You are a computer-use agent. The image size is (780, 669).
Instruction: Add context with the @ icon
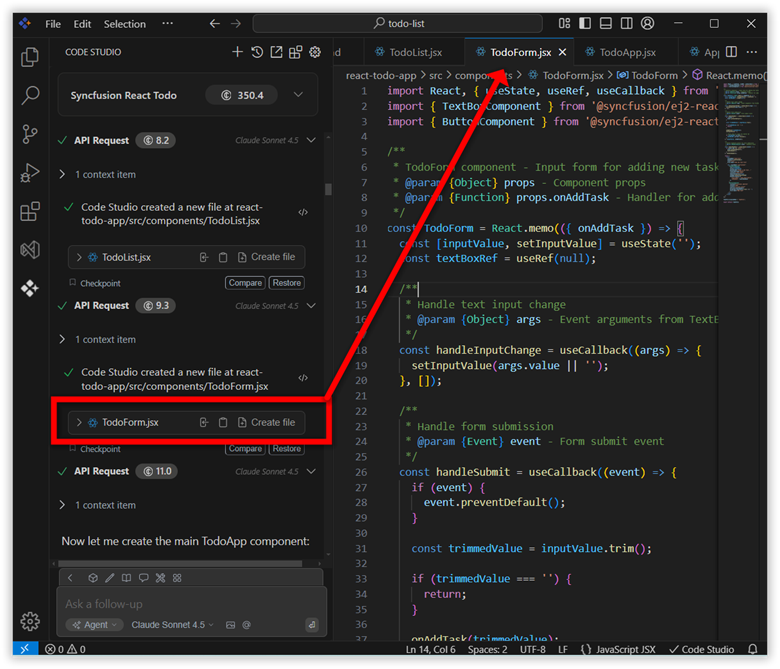click(x=247, y=625)
